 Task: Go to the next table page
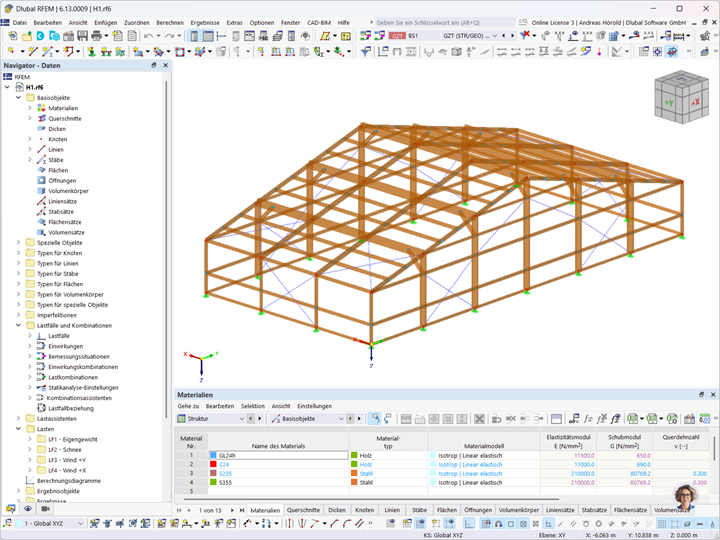232,510
